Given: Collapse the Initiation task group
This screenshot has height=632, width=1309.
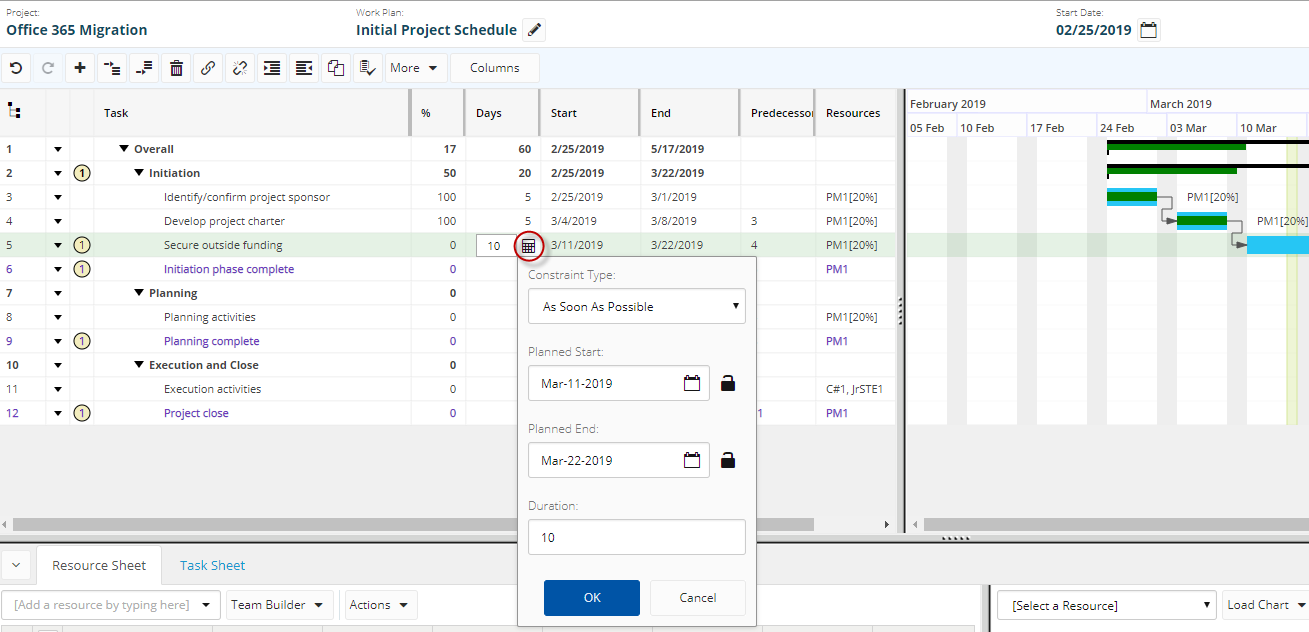Looking at the screenshot, I should click(x=139, y=173).
